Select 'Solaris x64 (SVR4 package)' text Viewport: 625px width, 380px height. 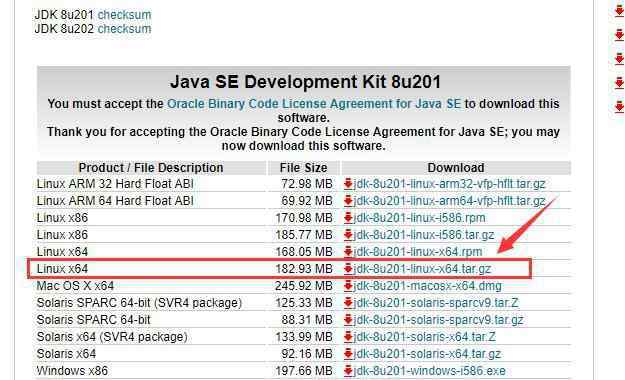pyautogui.click(x=112, y=337)
